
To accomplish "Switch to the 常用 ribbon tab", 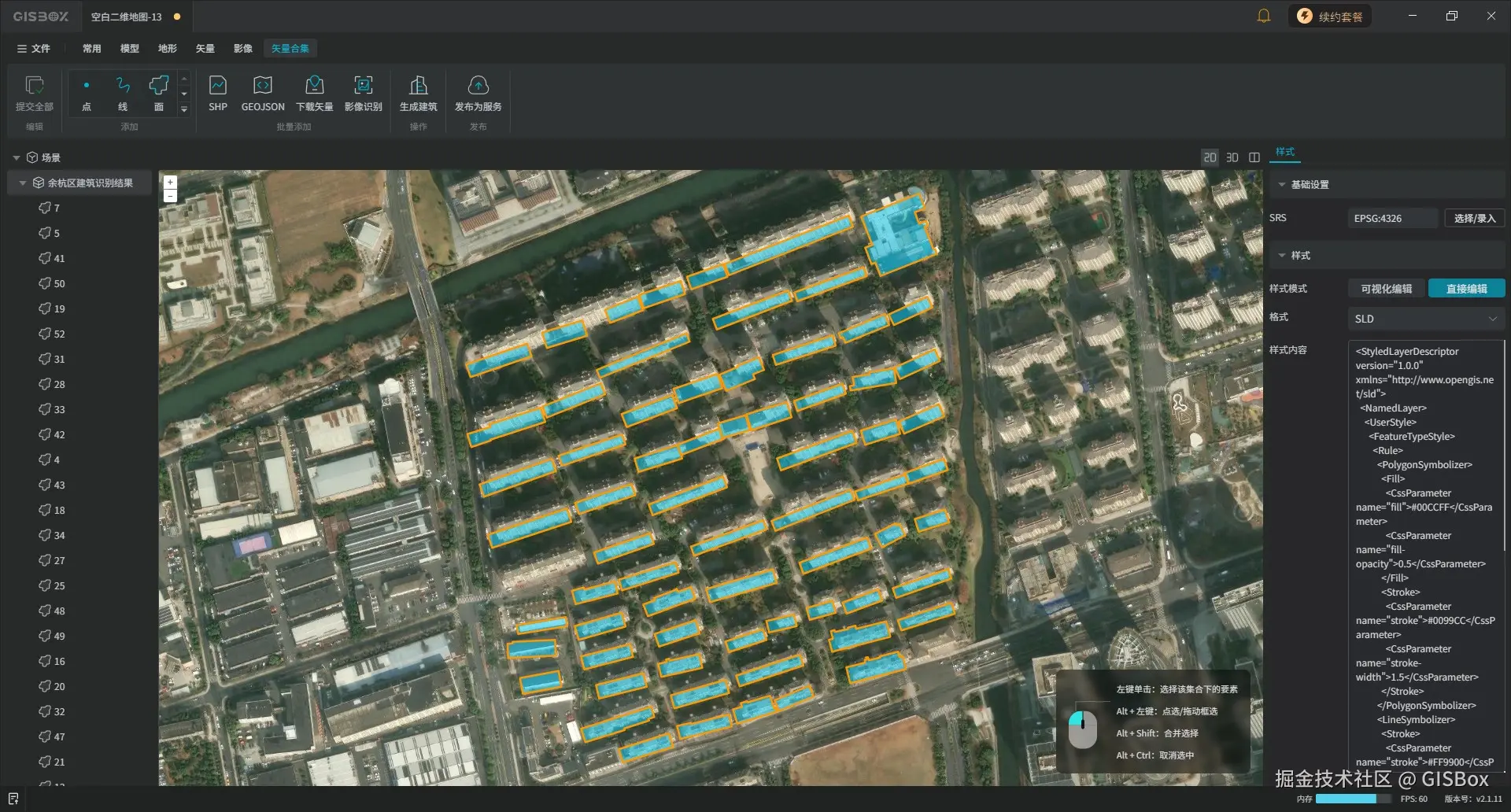I will [x=92, y=48].
